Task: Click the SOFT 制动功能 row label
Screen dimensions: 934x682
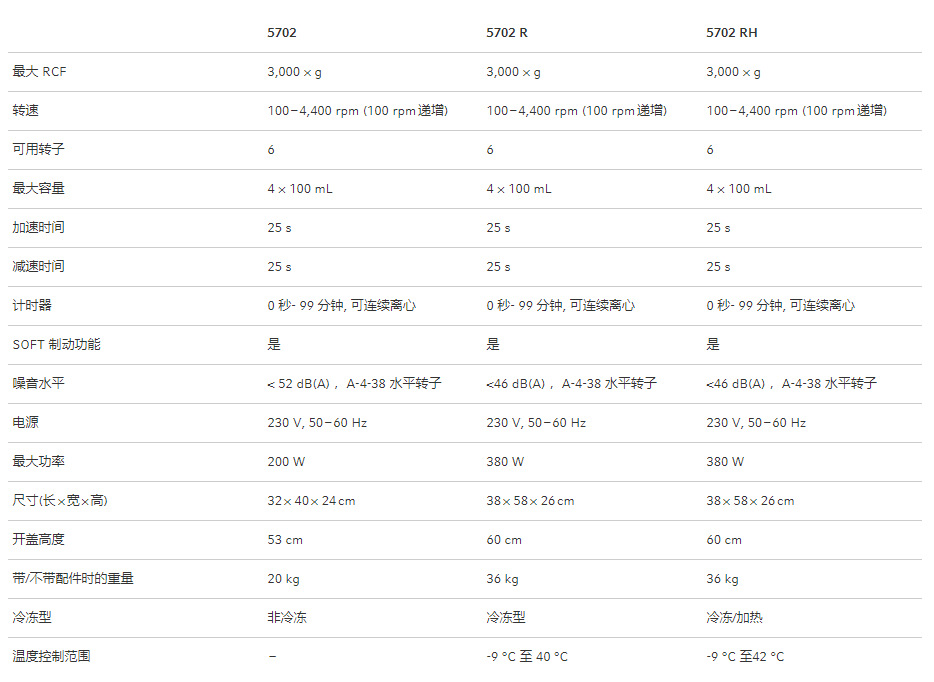Action: tap(57, 345)
